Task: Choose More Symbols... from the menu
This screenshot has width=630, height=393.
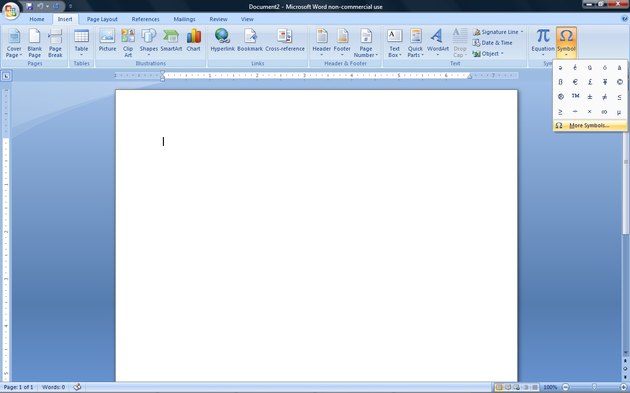Action: click(590, 126)
